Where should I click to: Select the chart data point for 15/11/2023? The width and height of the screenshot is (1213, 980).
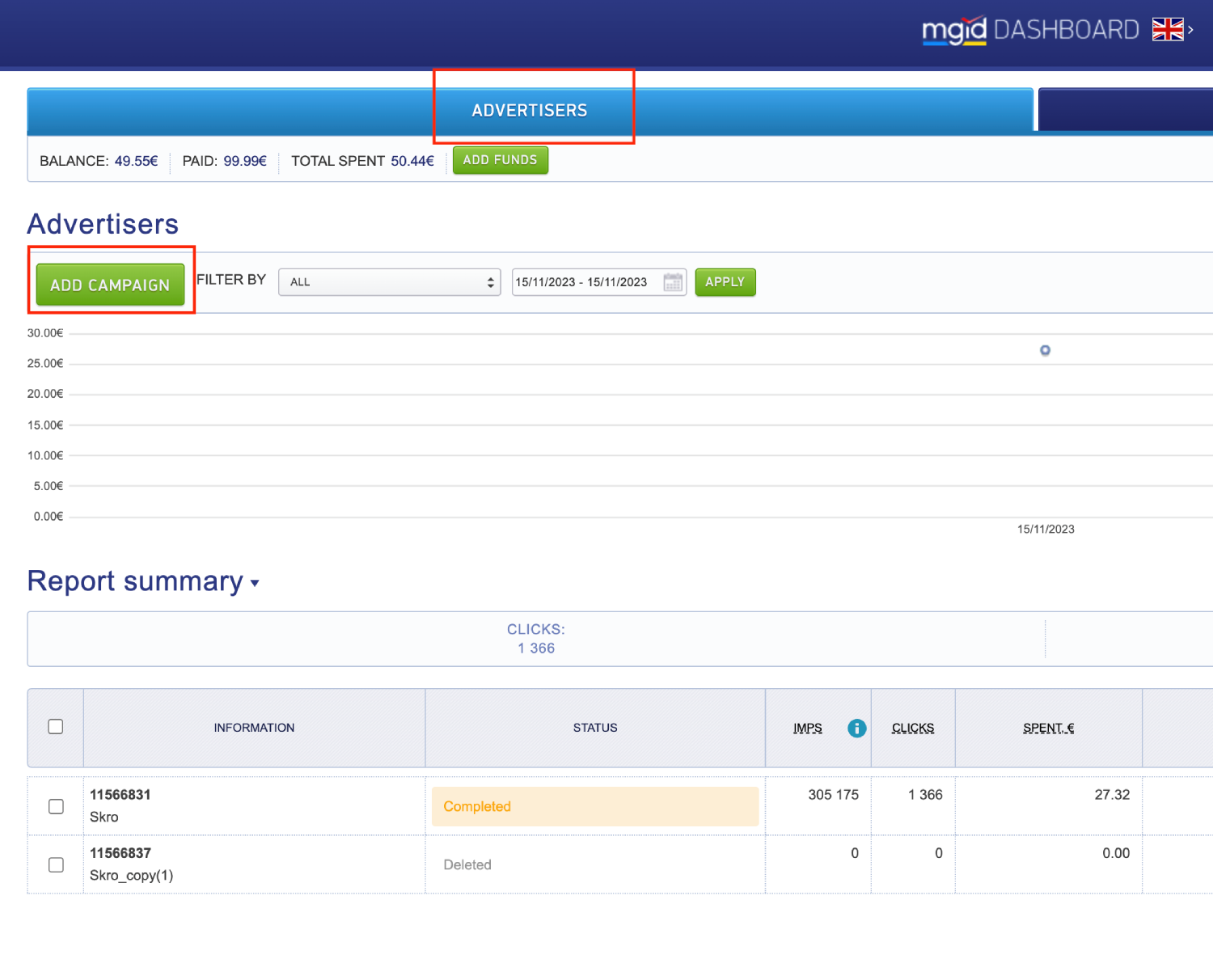(1045, 350)
